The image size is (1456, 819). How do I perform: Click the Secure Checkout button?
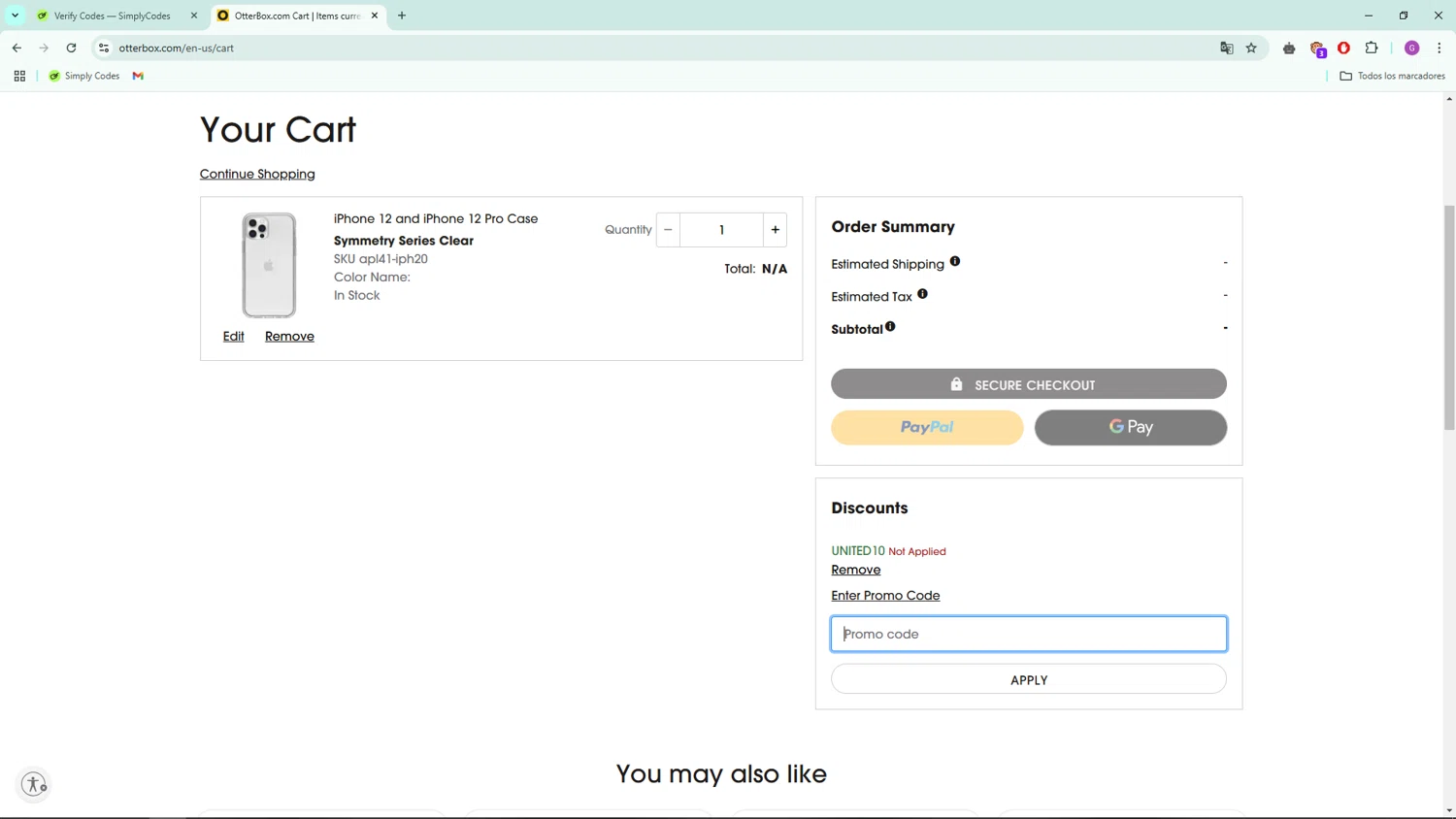[1029, 384]
